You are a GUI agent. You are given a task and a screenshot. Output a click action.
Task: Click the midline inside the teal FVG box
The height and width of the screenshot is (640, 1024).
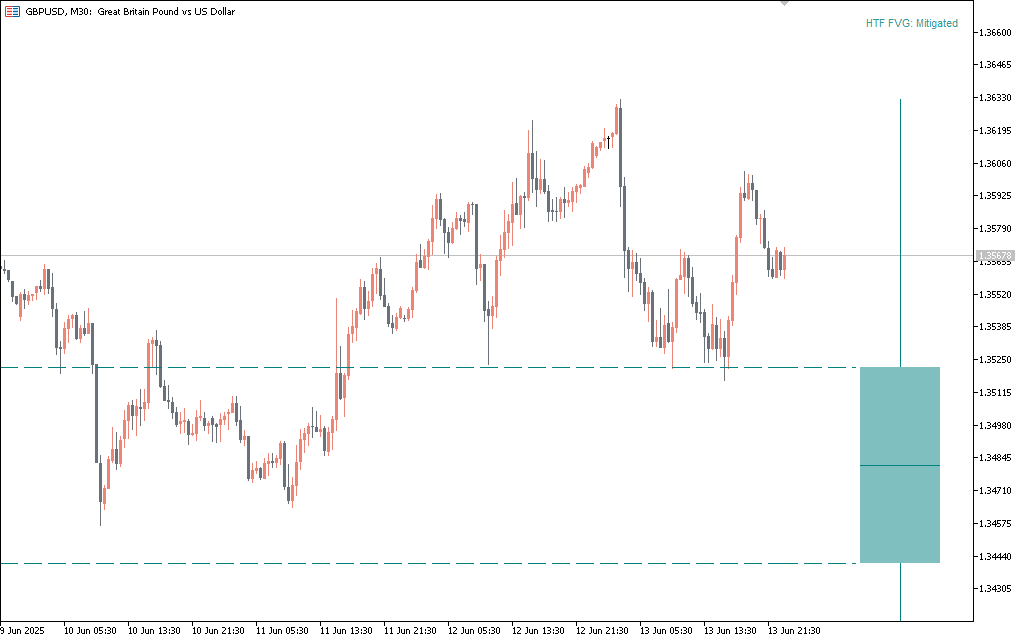[x=899, y=466]
